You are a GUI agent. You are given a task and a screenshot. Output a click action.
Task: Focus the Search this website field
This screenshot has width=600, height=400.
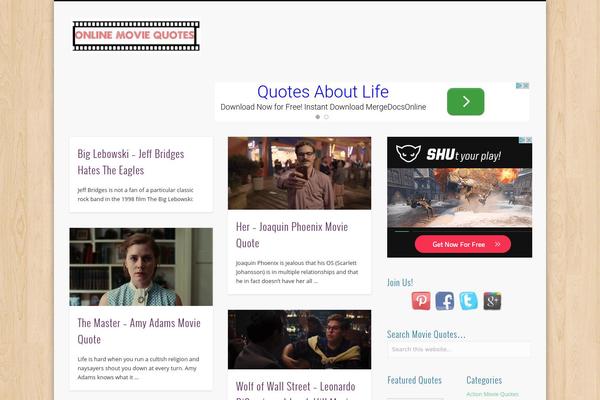coord(459,349)
